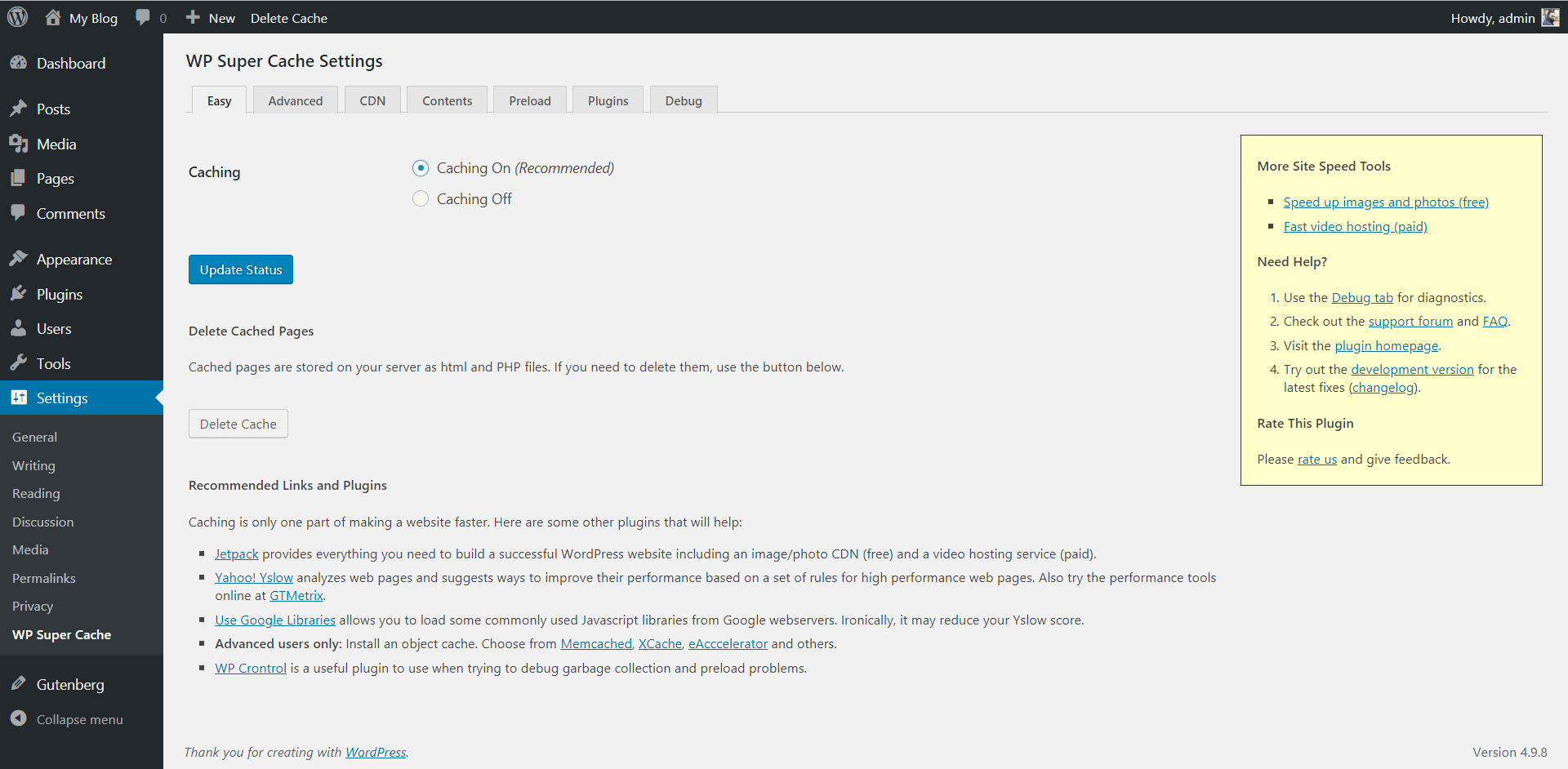
Task: Click the Dashboard gauge icon
Action: [19, 63]
